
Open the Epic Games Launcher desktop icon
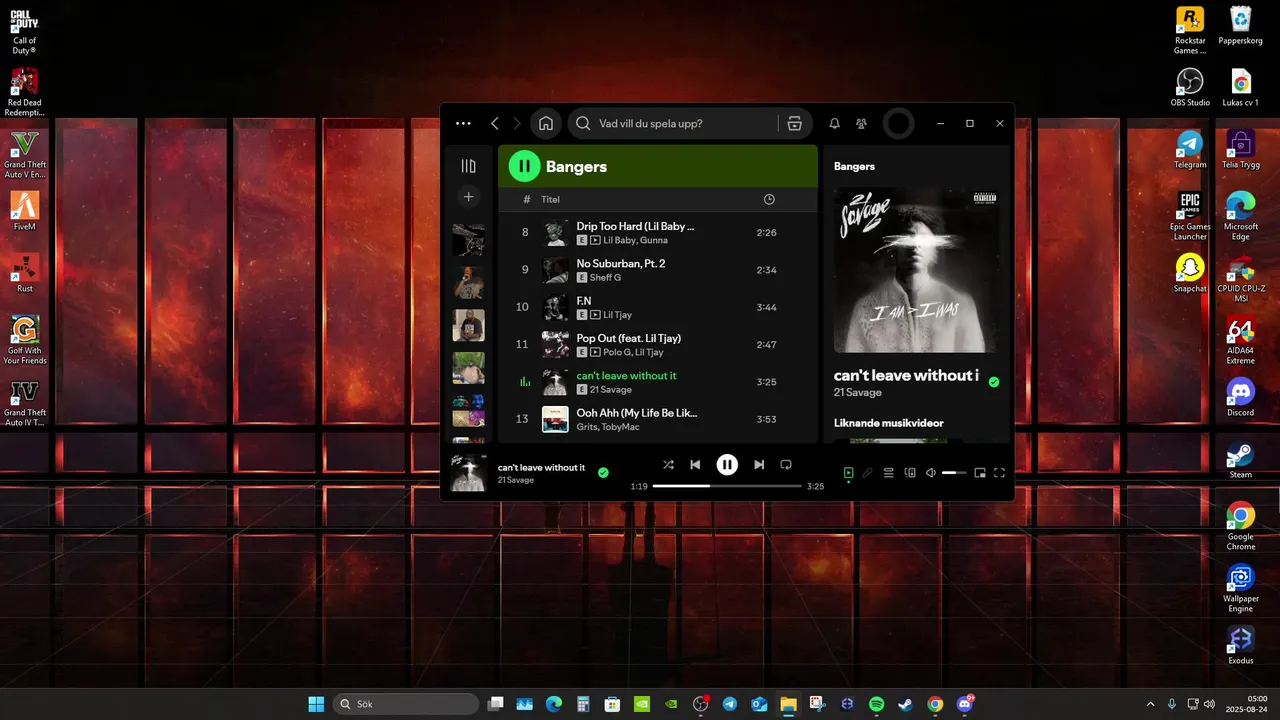(1190, 216)
